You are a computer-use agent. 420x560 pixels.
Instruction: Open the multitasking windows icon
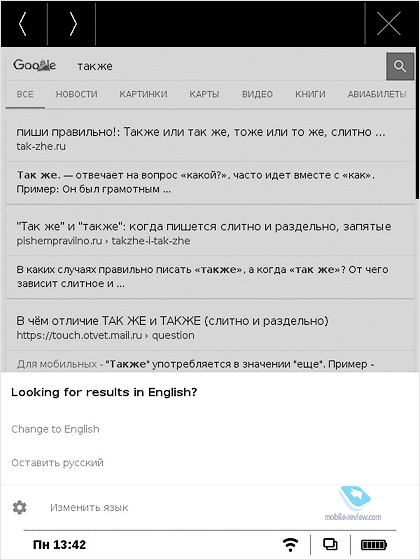[330, 544]
